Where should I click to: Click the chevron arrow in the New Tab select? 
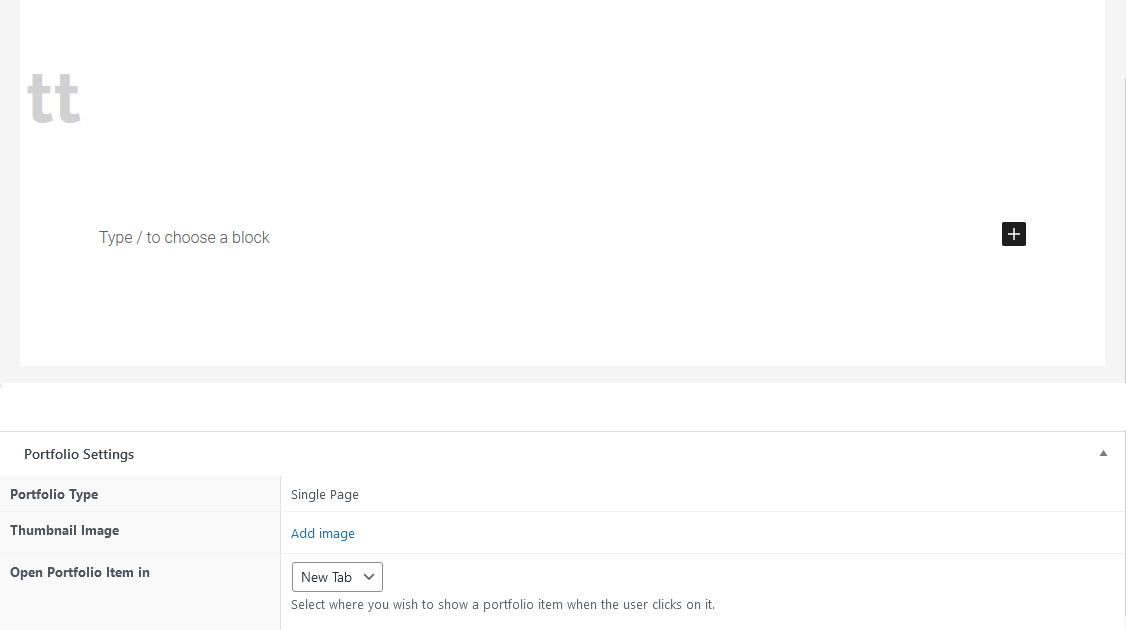tap(369, 577)
